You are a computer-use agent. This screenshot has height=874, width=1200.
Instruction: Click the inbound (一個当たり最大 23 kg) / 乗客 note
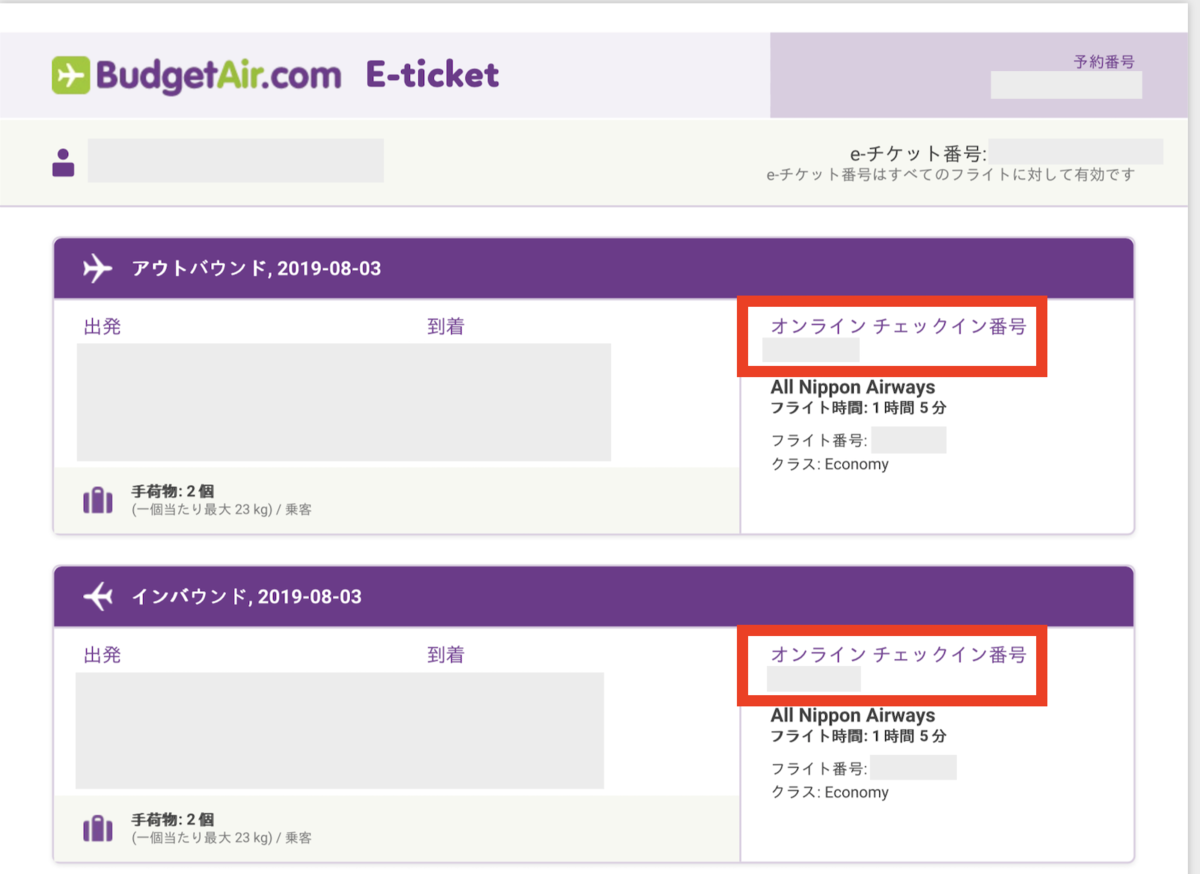coord(222,838)
